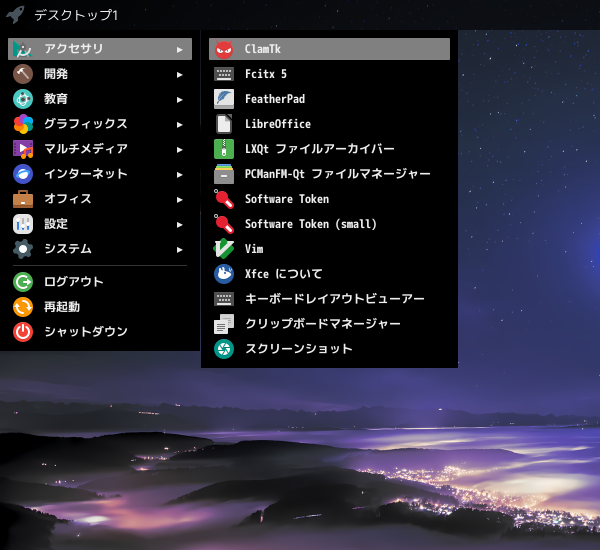Image resolution: width=600 pixels, height=550 pixels.
Task: Select ログアウト to log out
Action: click(100, 282)
